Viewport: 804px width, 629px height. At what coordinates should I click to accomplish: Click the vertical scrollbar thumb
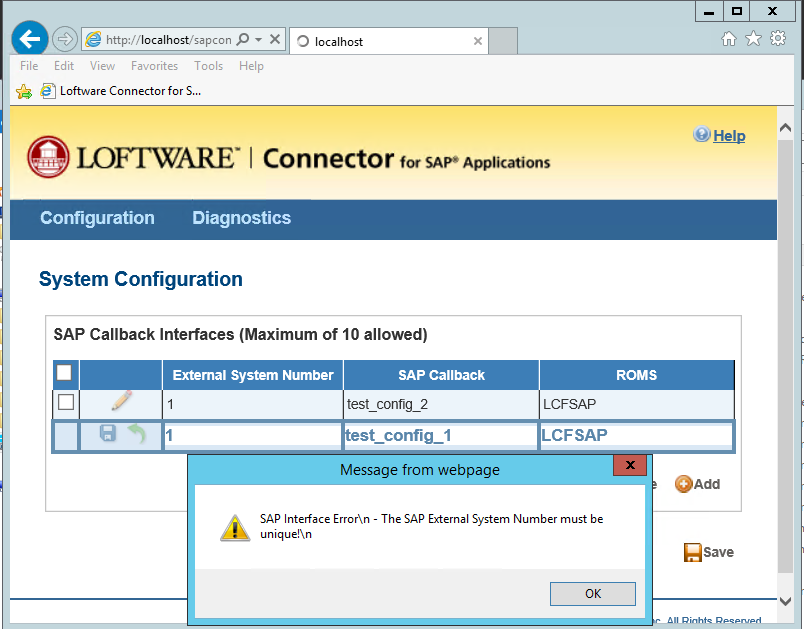(785, 355)
